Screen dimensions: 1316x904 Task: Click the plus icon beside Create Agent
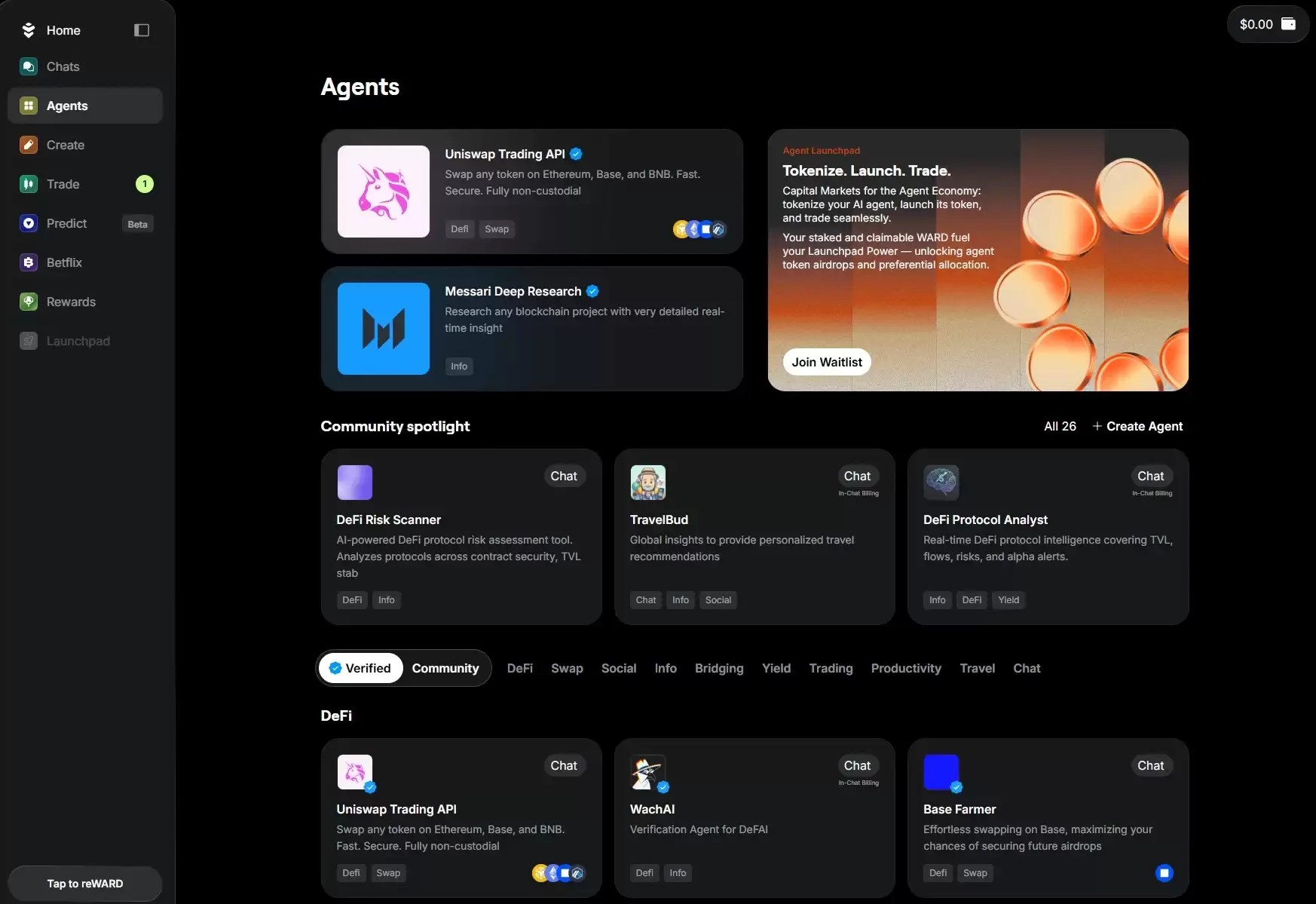(1097, 426)
